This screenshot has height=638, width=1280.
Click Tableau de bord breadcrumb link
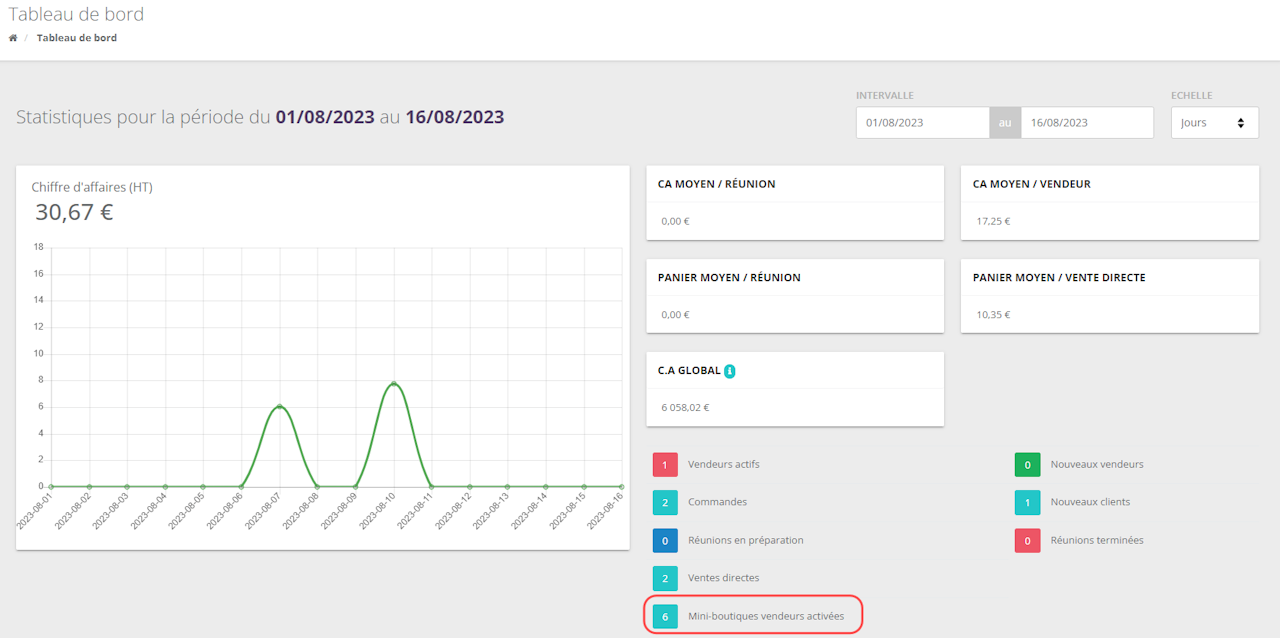pos(77,38)
